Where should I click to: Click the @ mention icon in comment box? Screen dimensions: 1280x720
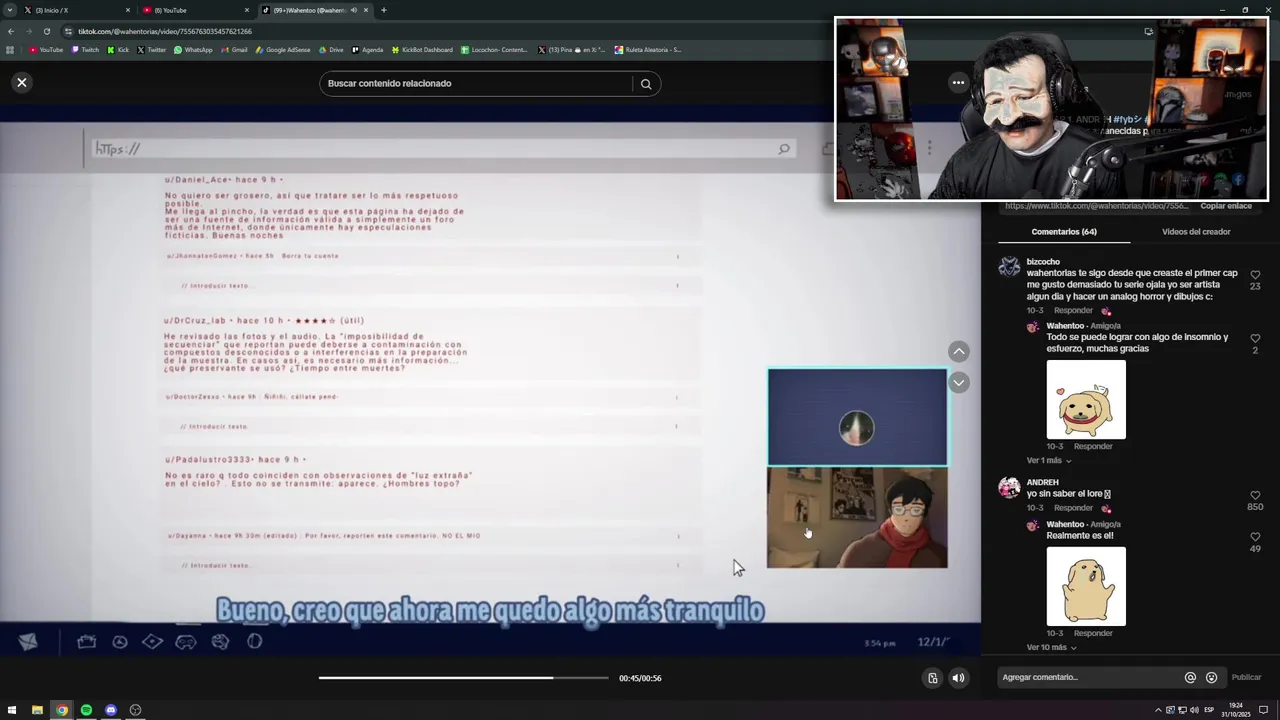point(1190,678)
